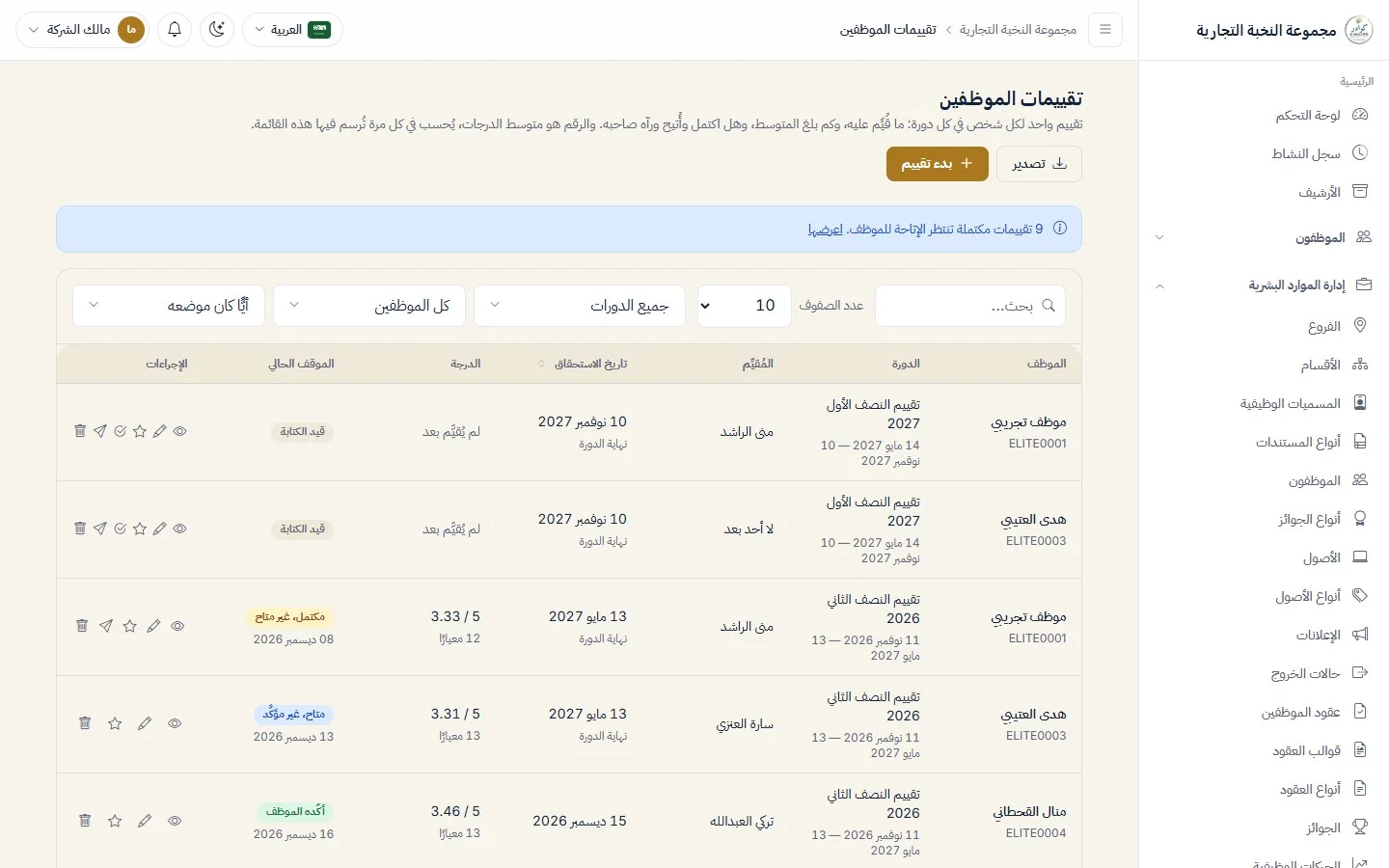Click the send icon in the 3.33 / 5 row
This screenshot has width=1389, height=868.
point(106,626)
